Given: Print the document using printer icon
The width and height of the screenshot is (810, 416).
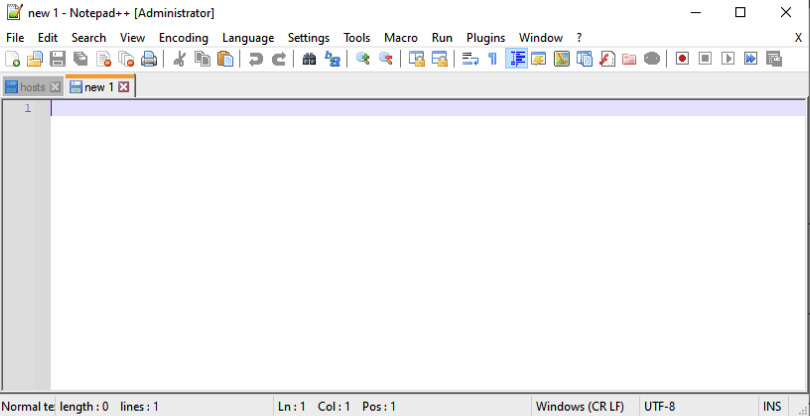Looking at the screenshot, I should 149,59.
